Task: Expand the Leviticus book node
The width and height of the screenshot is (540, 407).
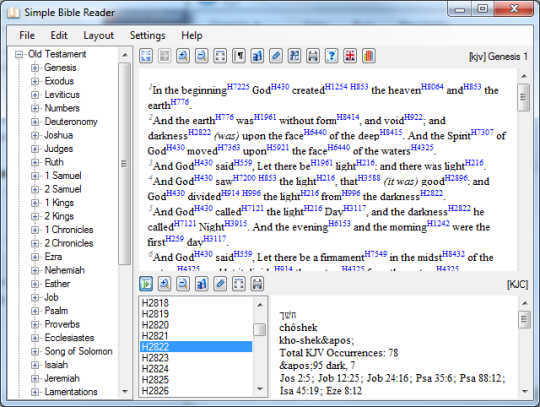Action: [x=35, y=95]
